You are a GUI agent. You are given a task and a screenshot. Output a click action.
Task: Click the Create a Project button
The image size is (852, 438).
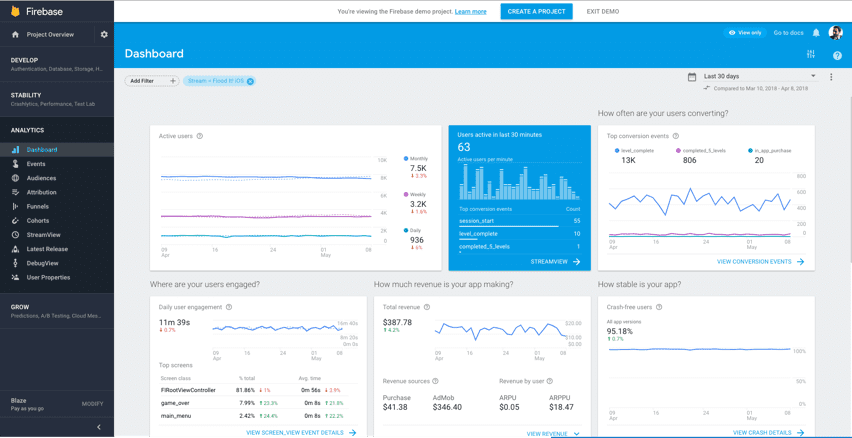point(536,11)
